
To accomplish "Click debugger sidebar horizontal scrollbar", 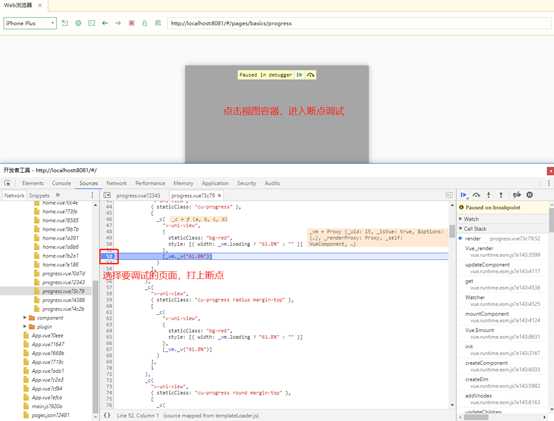I will (x=476, y=417).
